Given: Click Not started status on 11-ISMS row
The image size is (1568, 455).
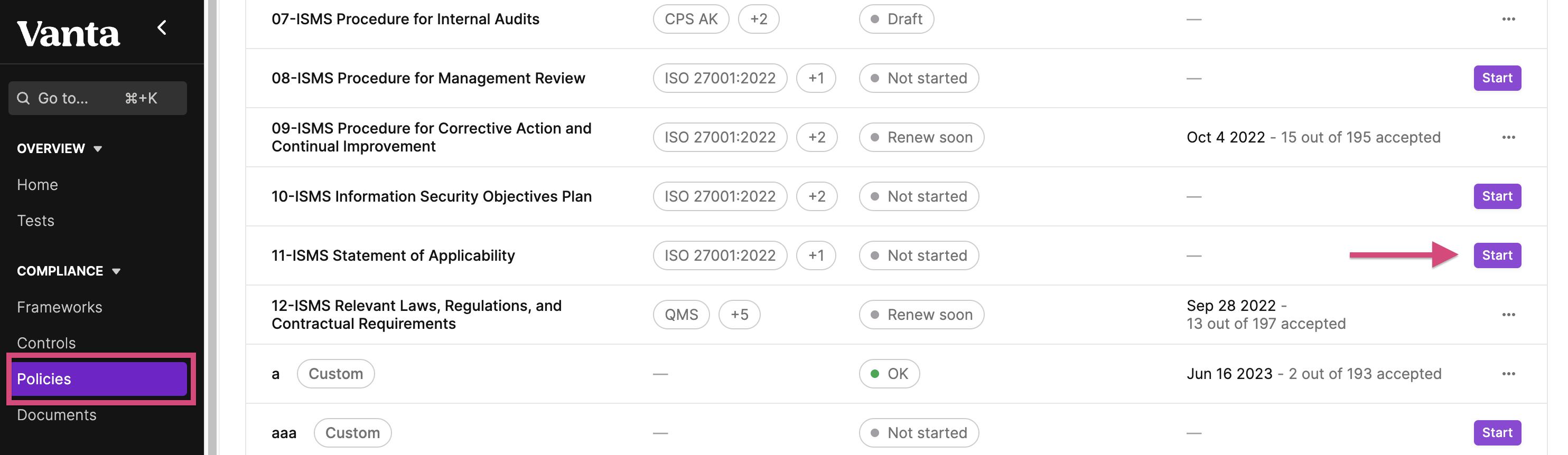Looking at the screenshot, I should pos(919,255).
